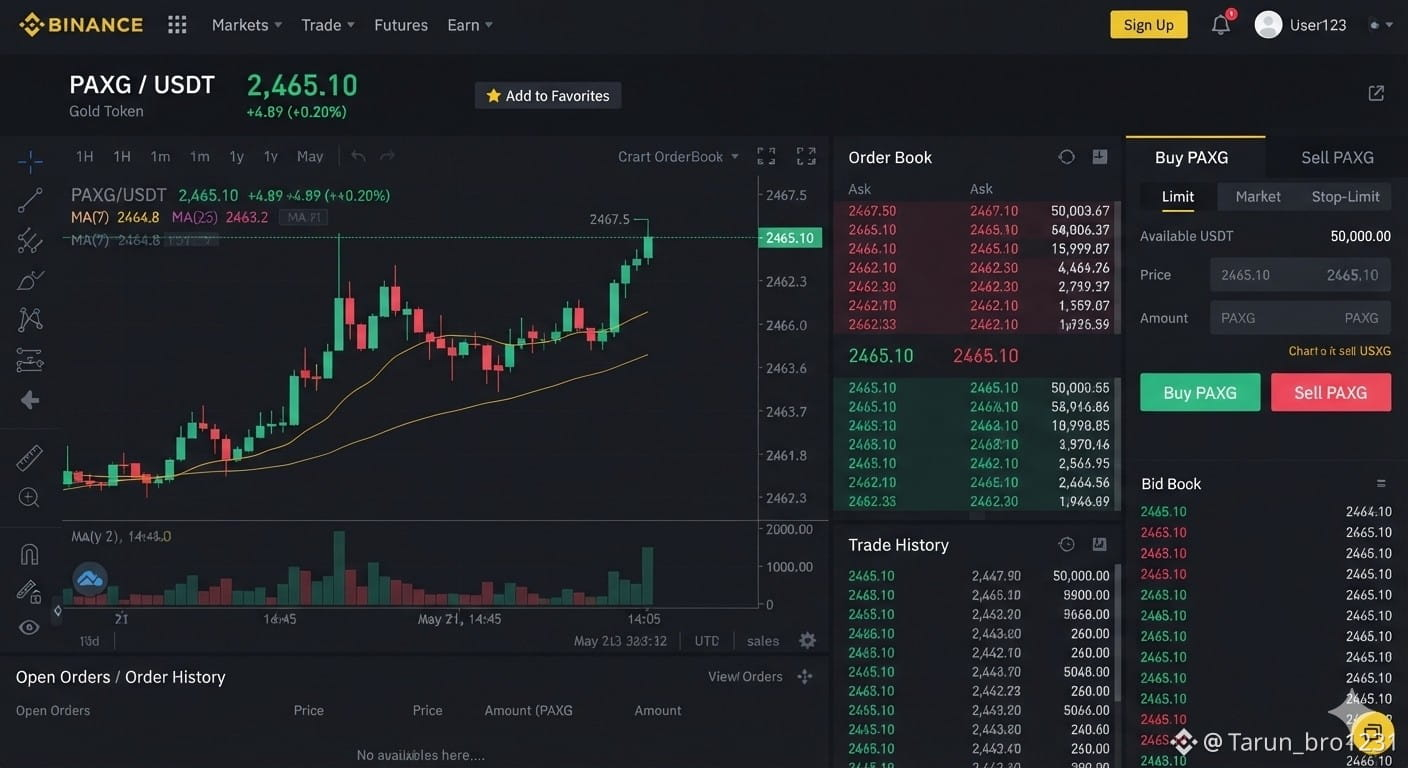Select the trend line drawing tool
This screenshot has width=1408, height=768.
coord(30,200)
